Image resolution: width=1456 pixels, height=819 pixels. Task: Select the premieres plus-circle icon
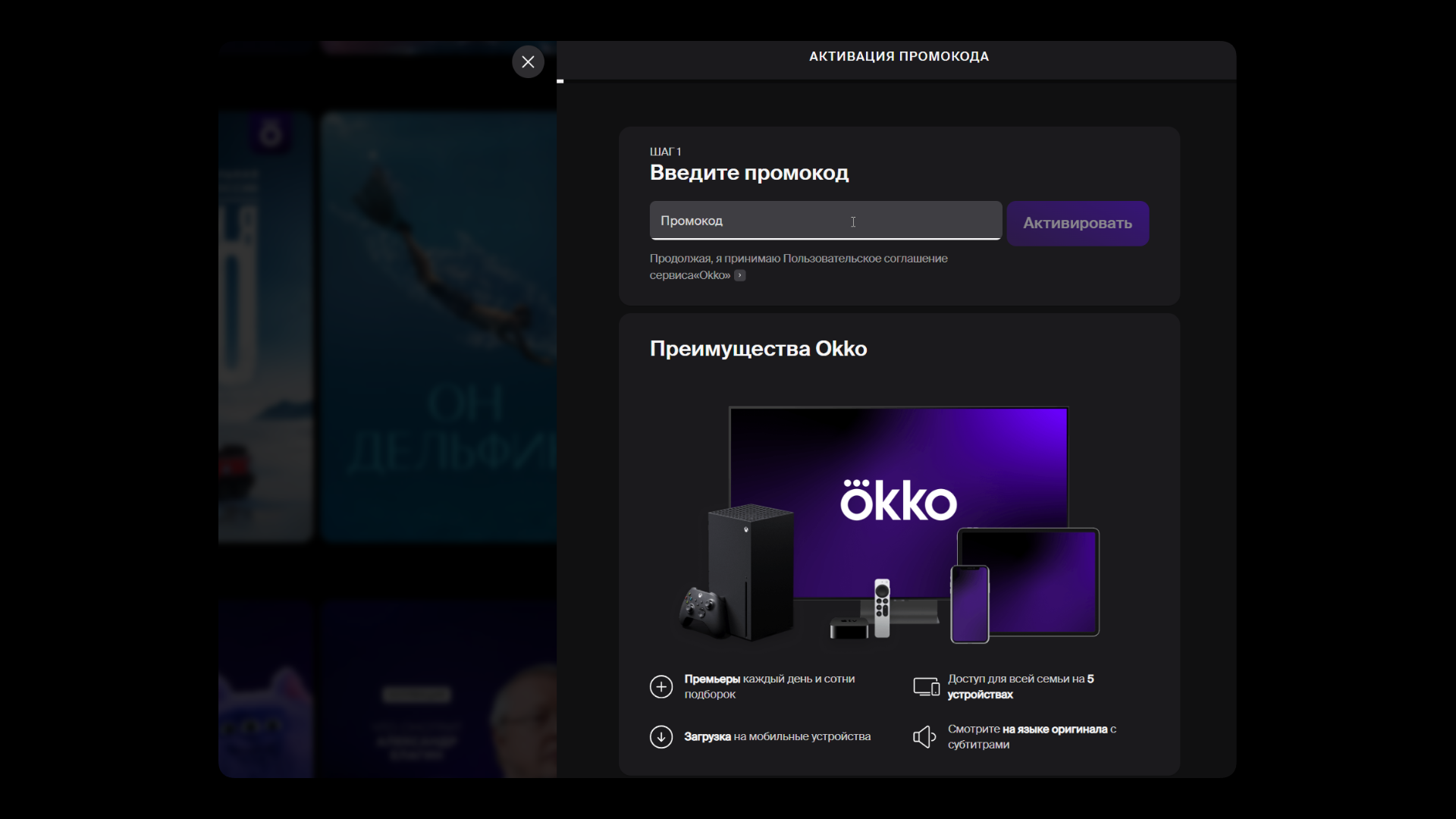(x=661, y=686)
